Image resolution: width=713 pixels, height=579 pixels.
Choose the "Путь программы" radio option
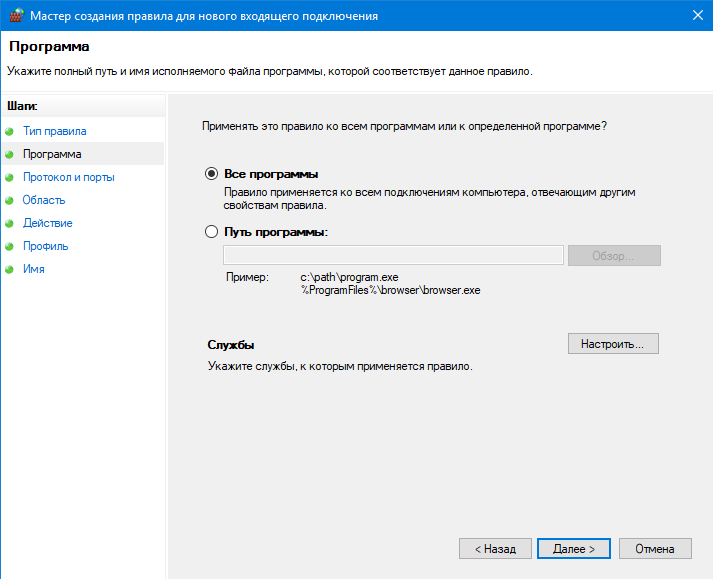tap(211, 232)
